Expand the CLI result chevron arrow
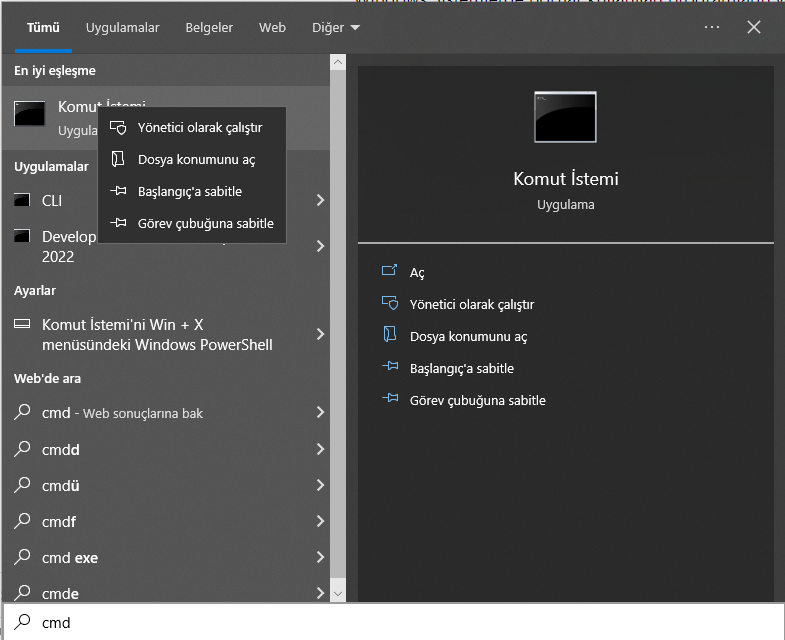This screenshot has width=785, height=640. point(320,201)
